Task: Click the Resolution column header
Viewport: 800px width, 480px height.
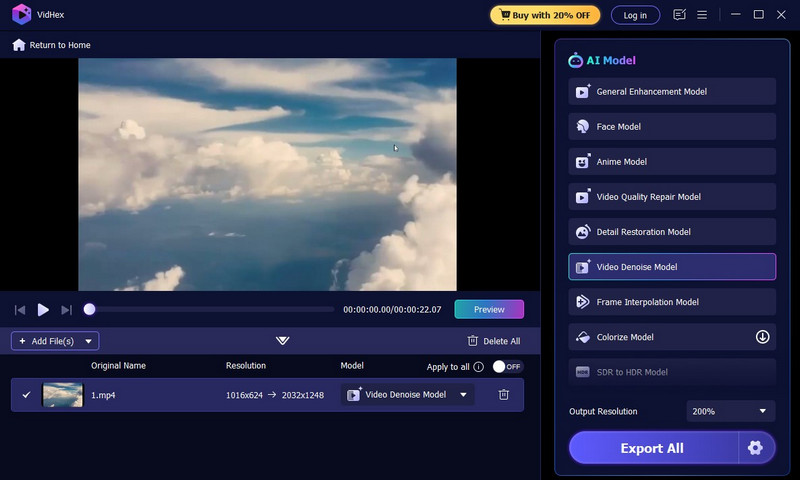Action: pos(246,366)
